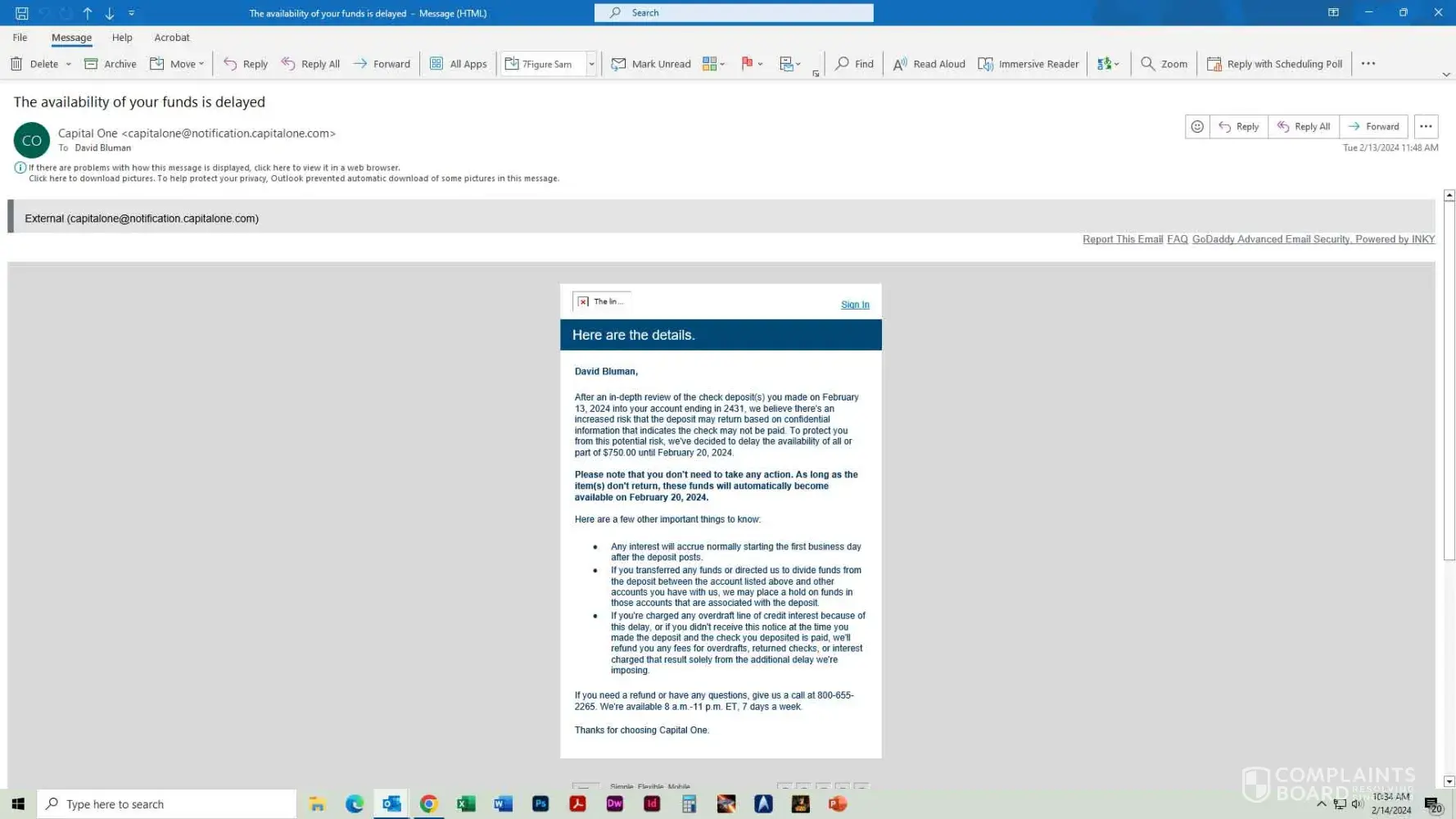Click Reply in the ribbon
Image resolution: width=1456 pixels, height=819 pixels.
click(246, 64)
